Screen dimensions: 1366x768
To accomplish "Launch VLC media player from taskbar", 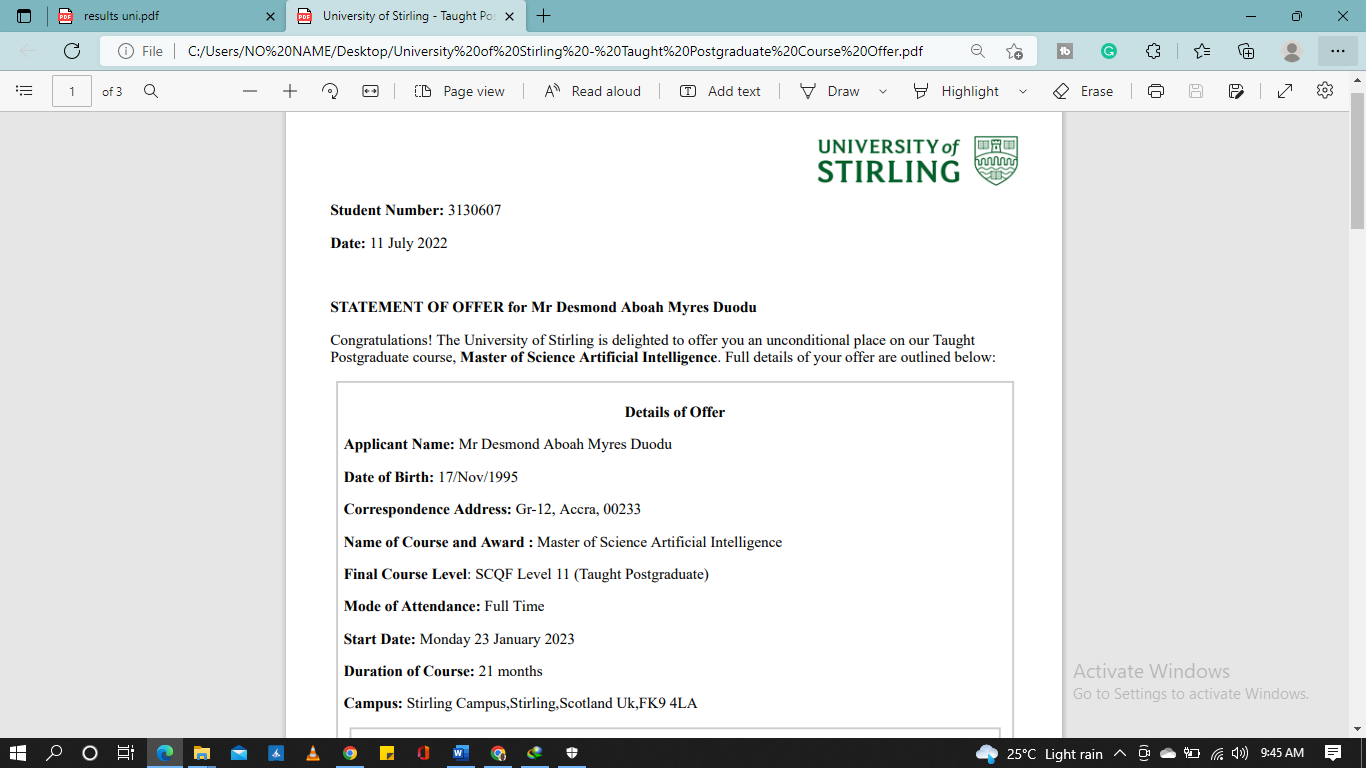I will point(313,753).
